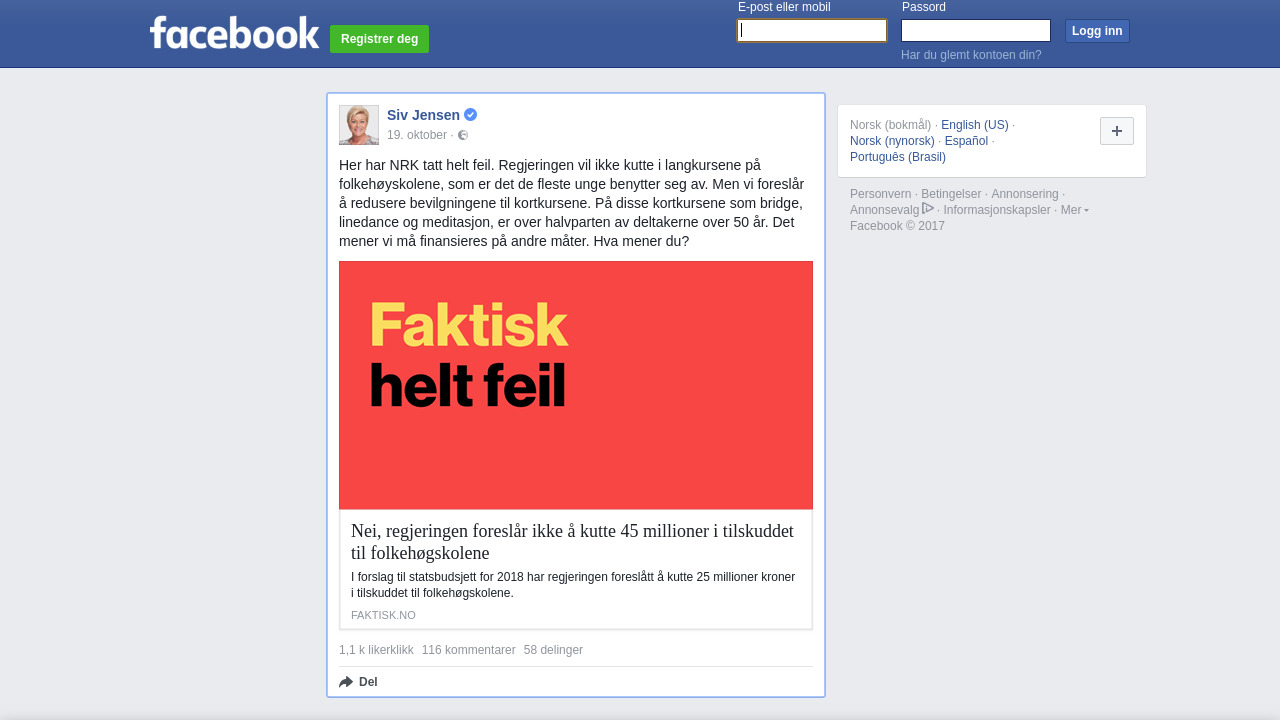Screen dimensions: 1280x720
Task: Open the Faktisk helt feil article image
Action: tap(576, 385)
